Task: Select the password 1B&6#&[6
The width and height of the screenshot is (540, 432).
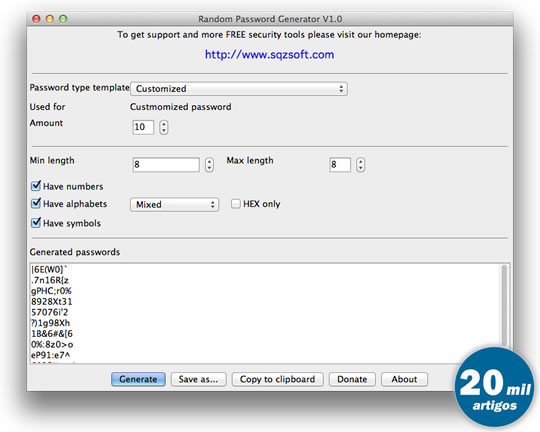Action: coord(52,333)
